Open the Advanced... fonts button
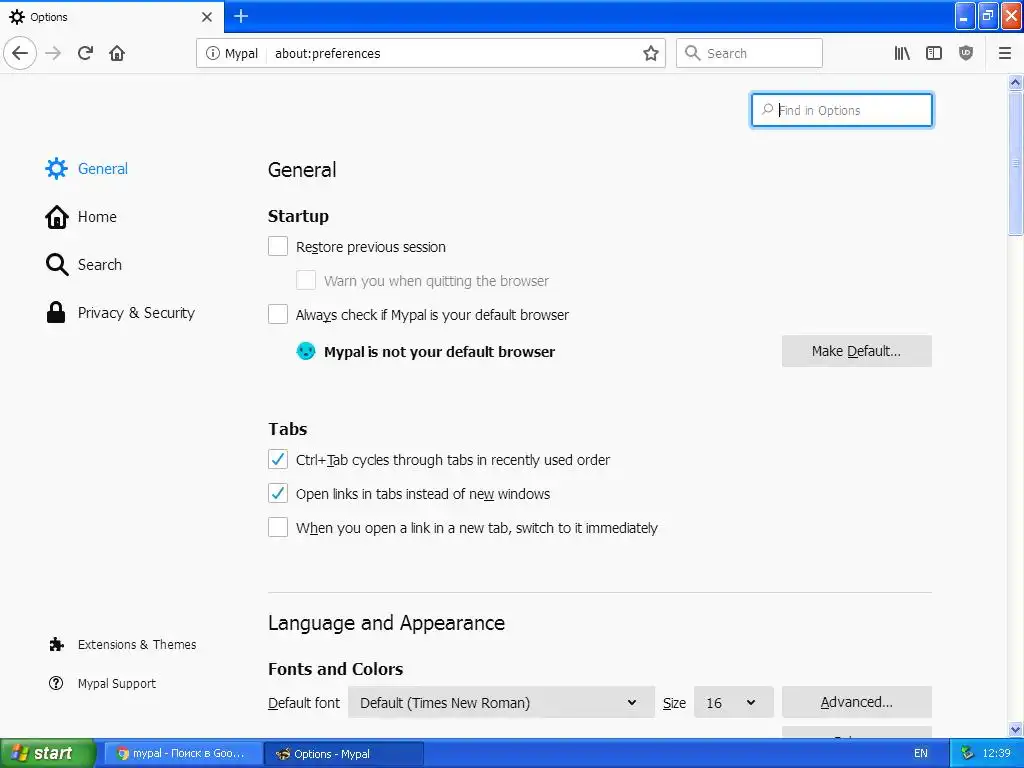Image resolution: width=1024 pixels, height=768 pixels. [856, 702]
